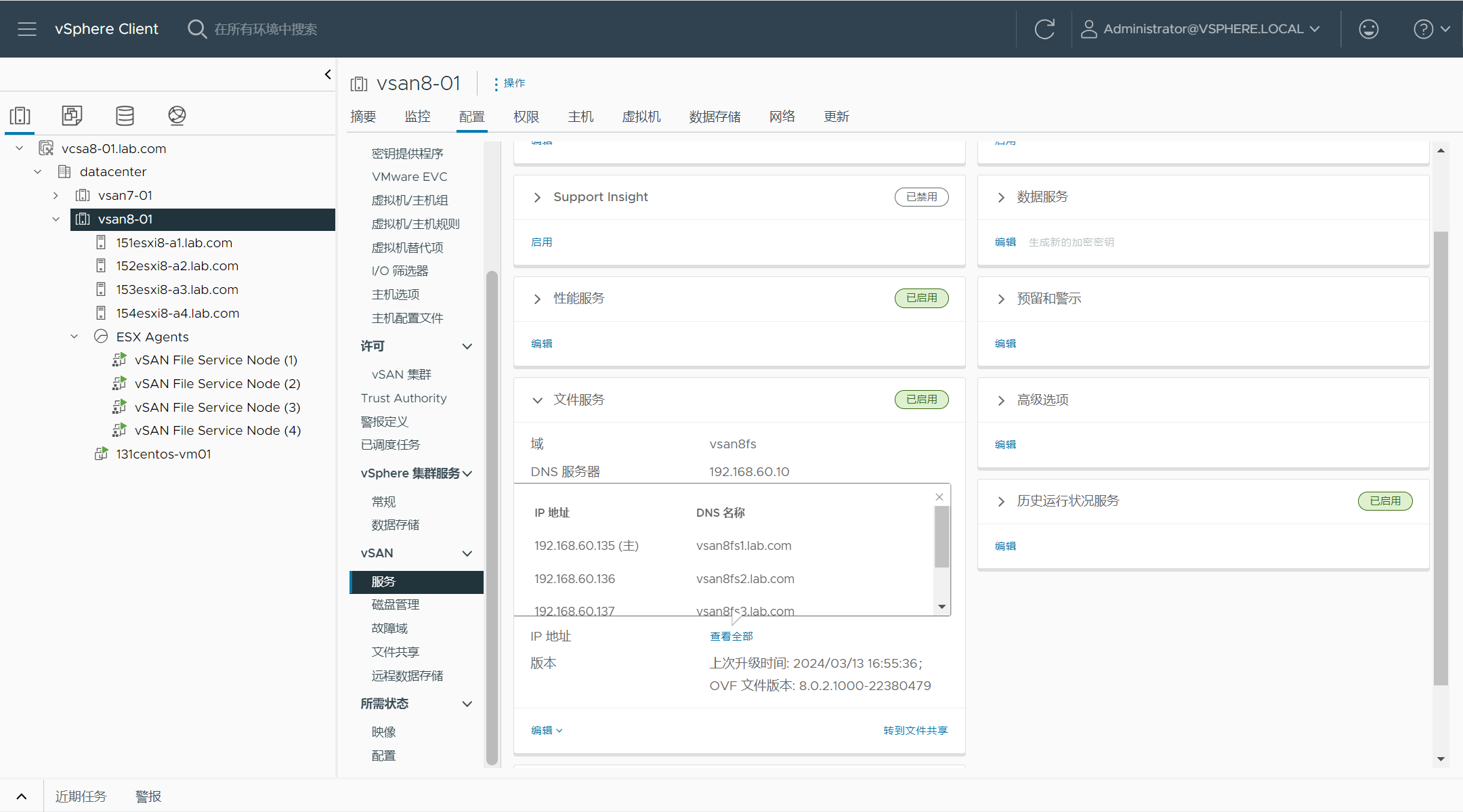The width and height of the screenshot is (1463, 812).
Task: Select 文件共享 in vSAN menu
Action: click(x=396, y=652)
